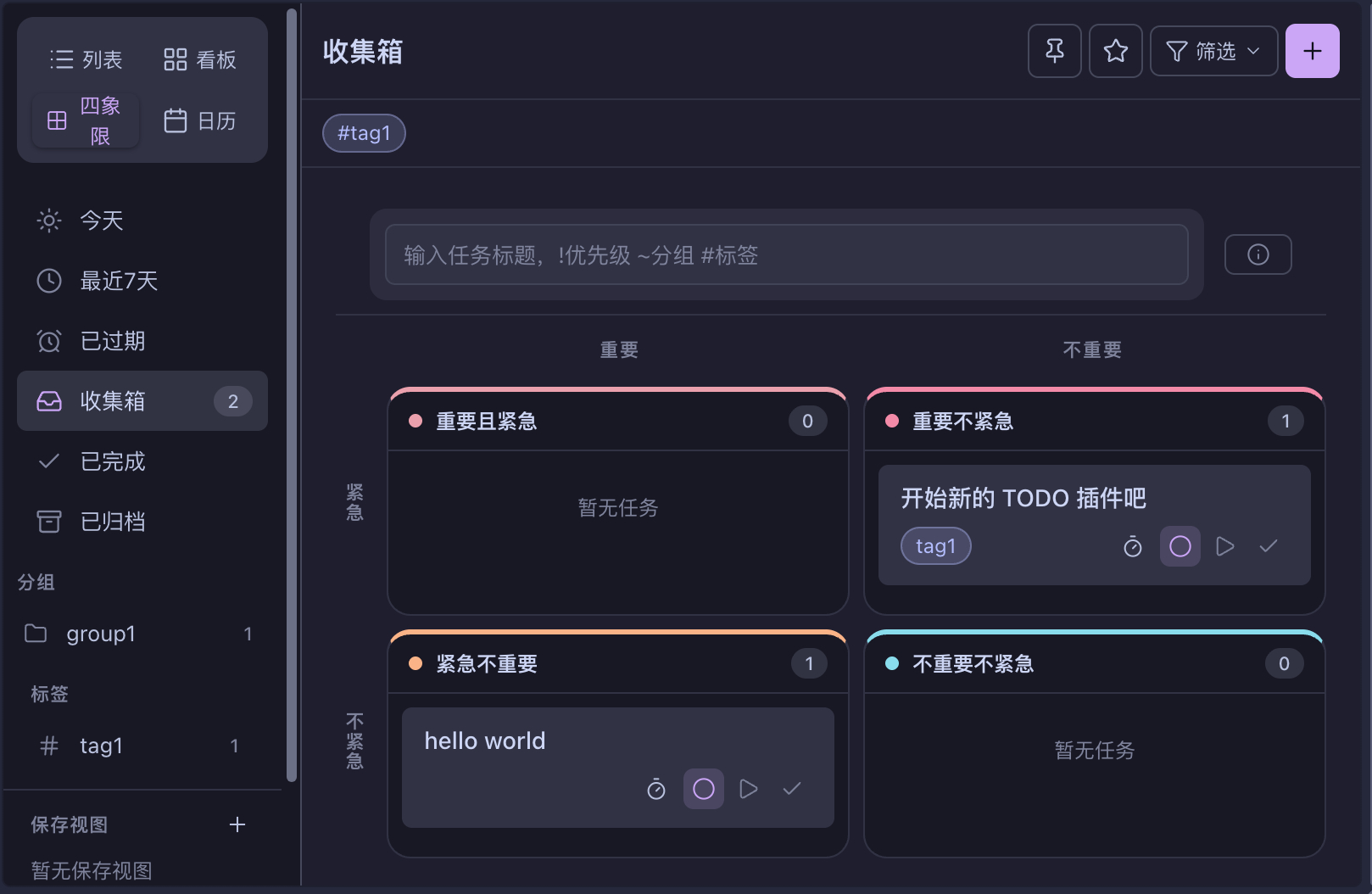The height and width of the screenshot is (894, 1372).
Task: Click the pin icon in the header
Action: point(1055,51)
